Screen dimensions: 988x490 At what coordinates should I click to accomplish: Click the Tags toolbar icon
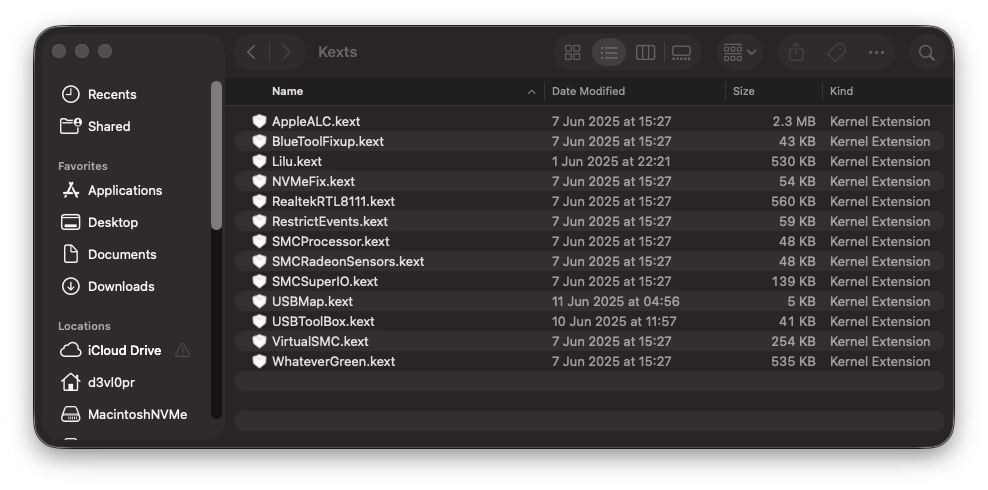(836, 52)
